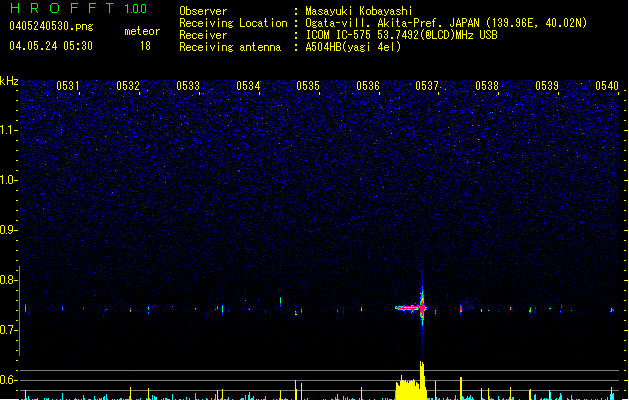Click the date stamp 04.05.24 05:30
The image size is (629, 400).
51,46
